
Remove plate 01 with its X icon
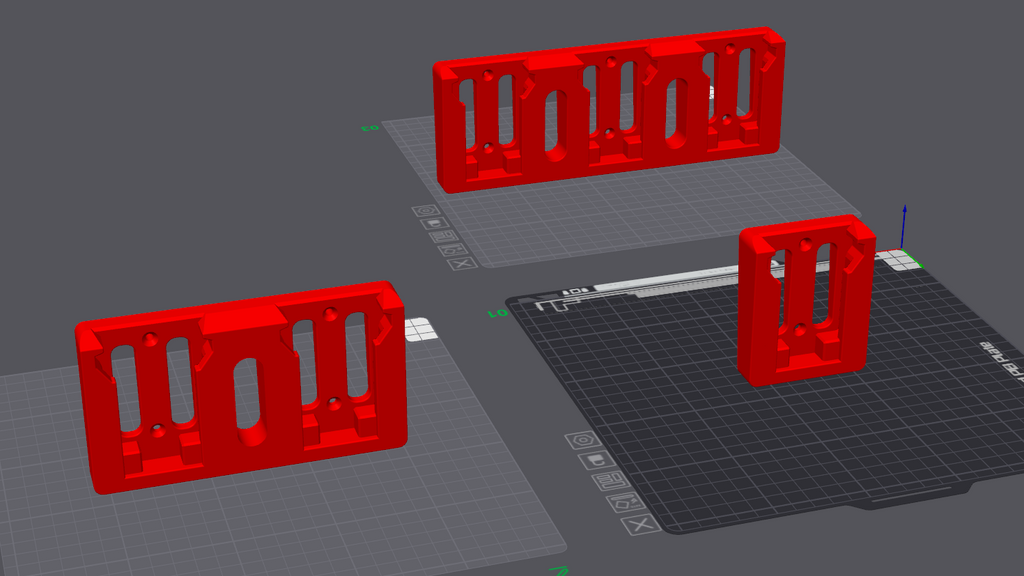click(641, 524)
